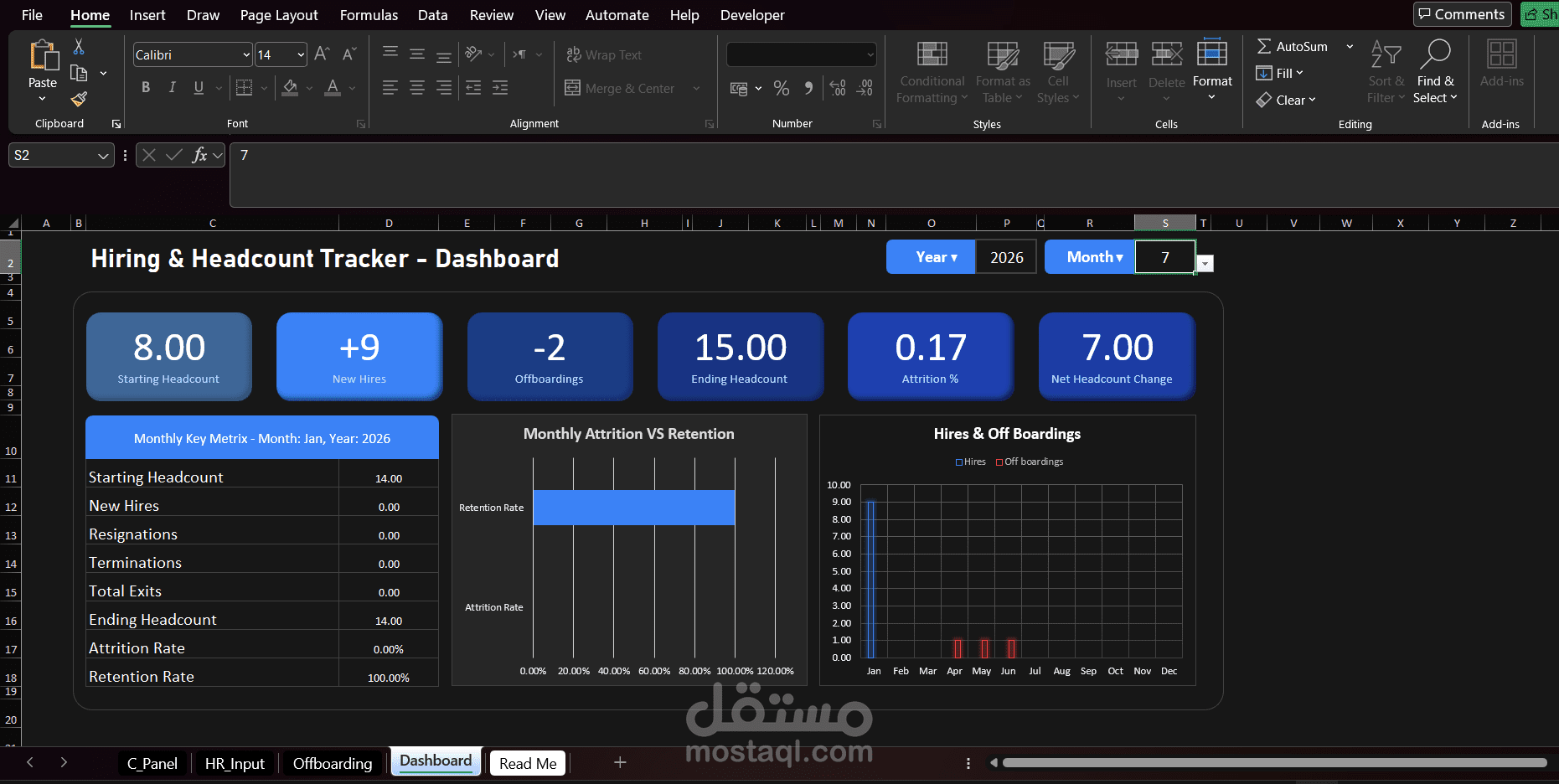Toggle italic formatting
Image resolution: width=1559 pixels, height=784 pixels.
172,87
